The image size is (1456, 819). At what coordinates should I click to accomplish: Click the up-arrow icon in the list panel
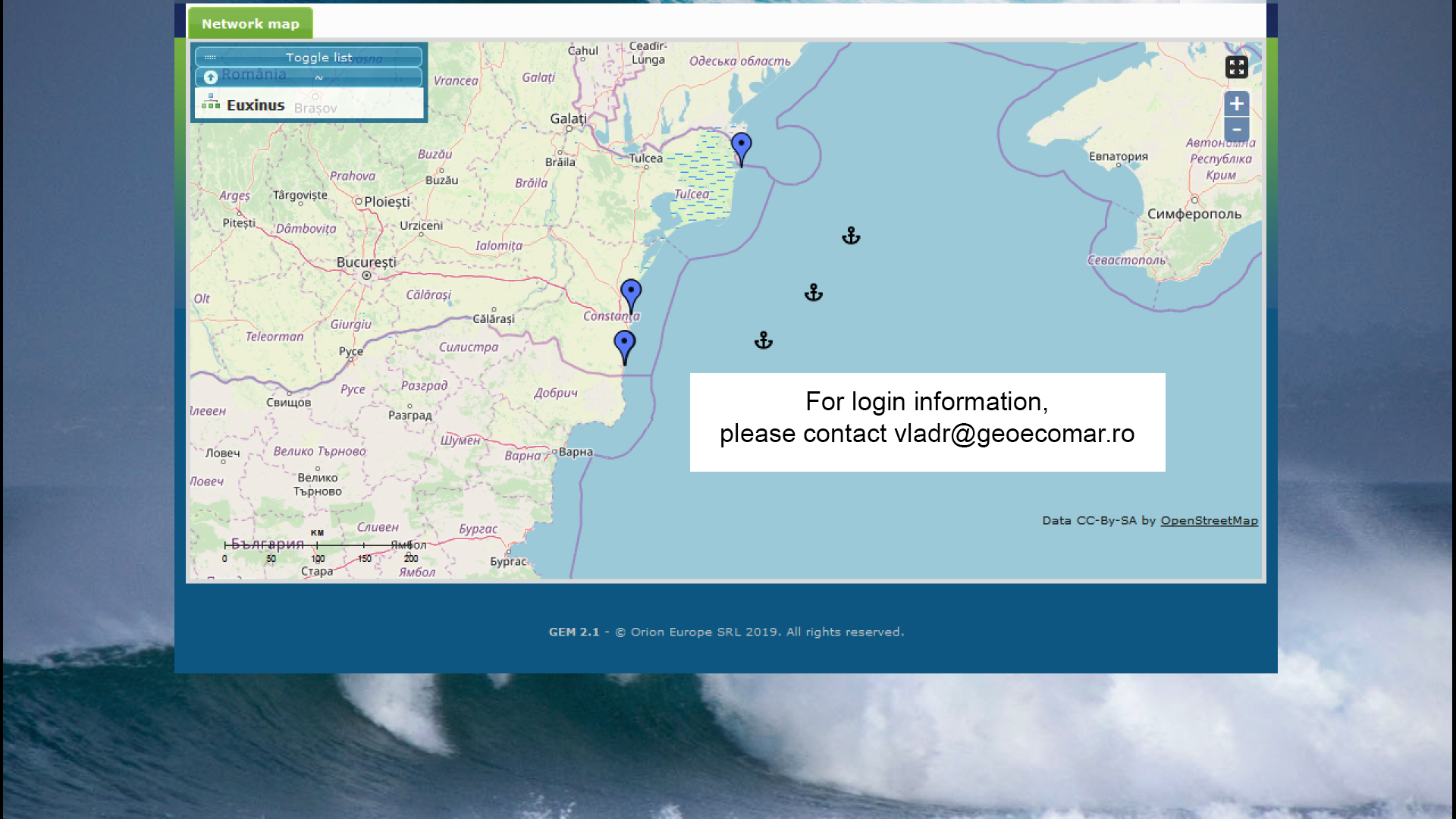click(x=211, y=77)
